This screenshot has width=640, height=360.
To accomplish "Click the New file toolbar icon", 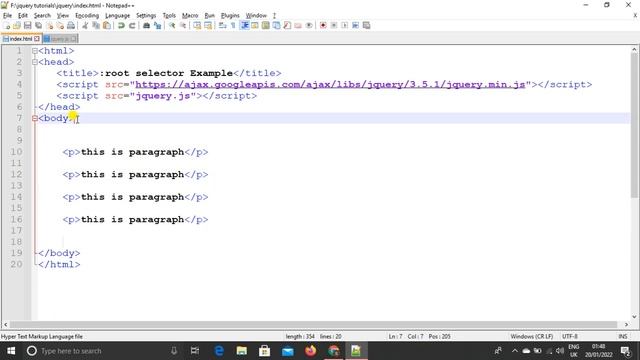I will coord(6,25).
